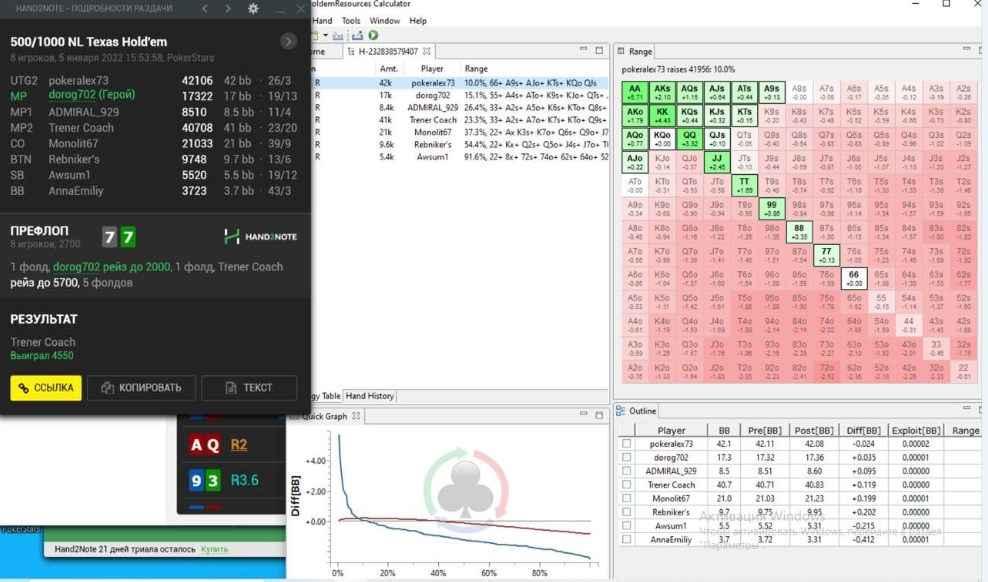Tick the ADMIRAL_929 checkbox in Outline
988x582 pixels.
(626, 471)
